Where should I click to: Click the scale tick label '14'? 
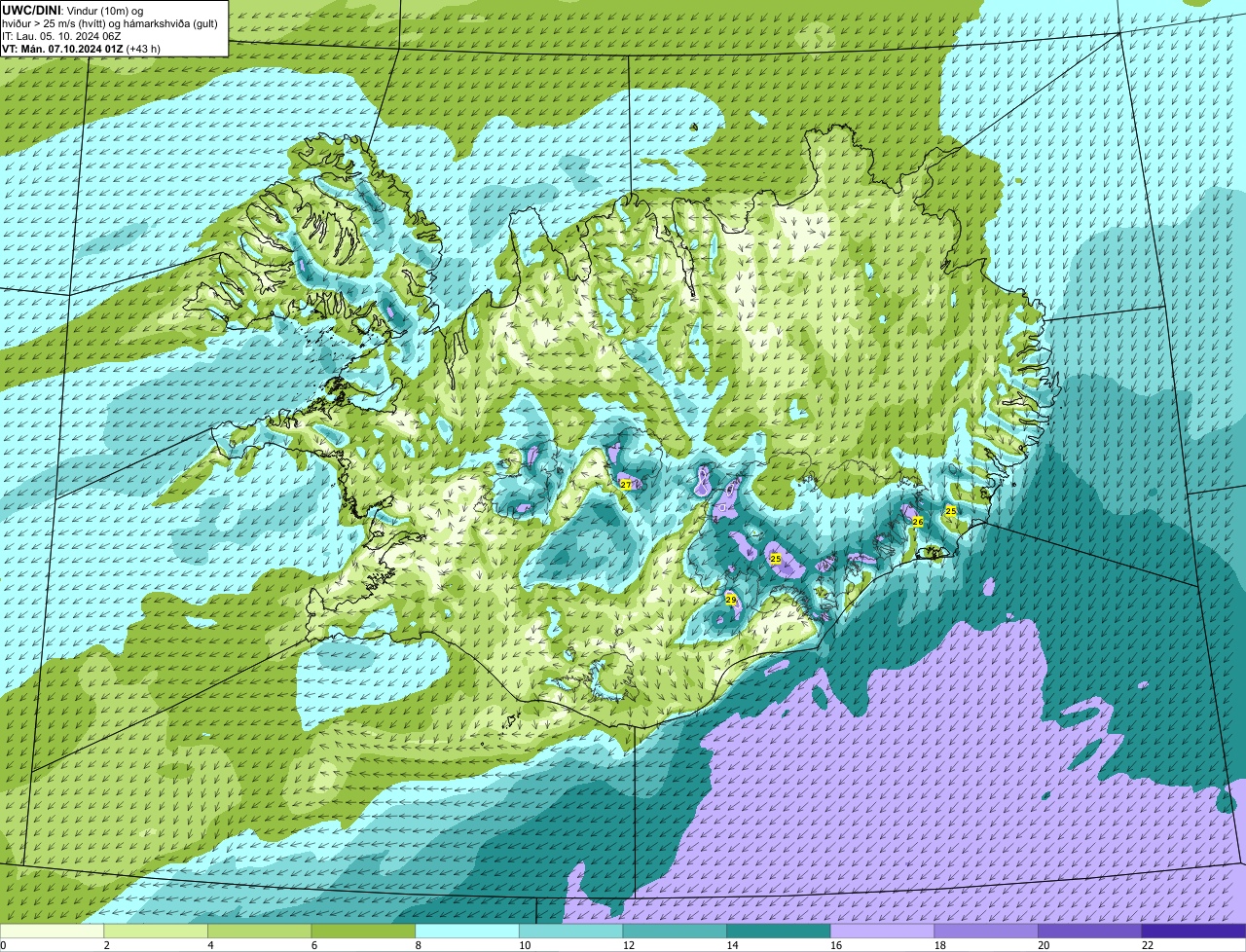pos(733,945)
